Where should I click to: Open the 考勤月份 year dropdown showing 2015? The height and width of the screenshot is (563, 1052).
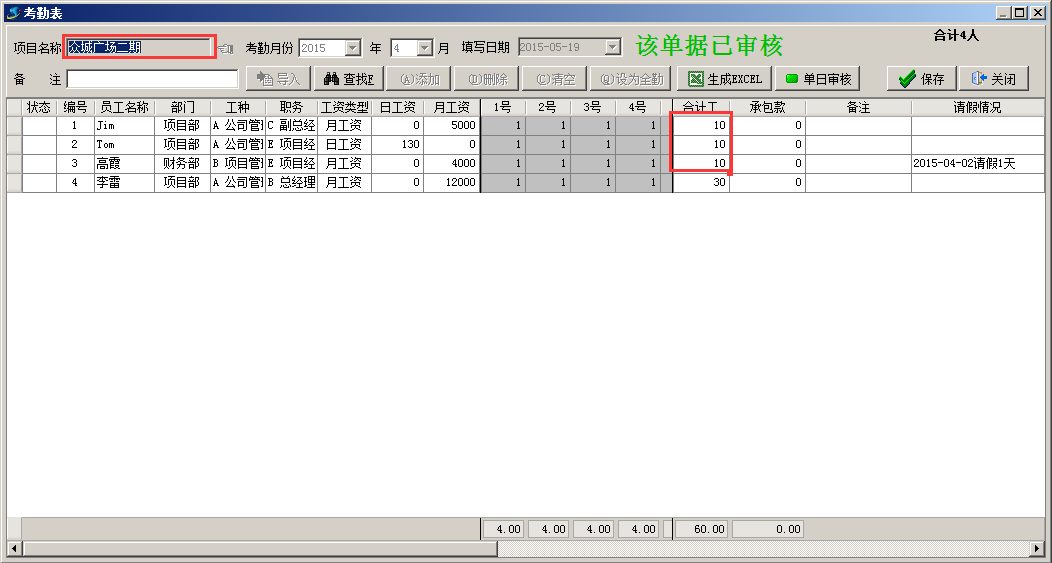point(352,48)
